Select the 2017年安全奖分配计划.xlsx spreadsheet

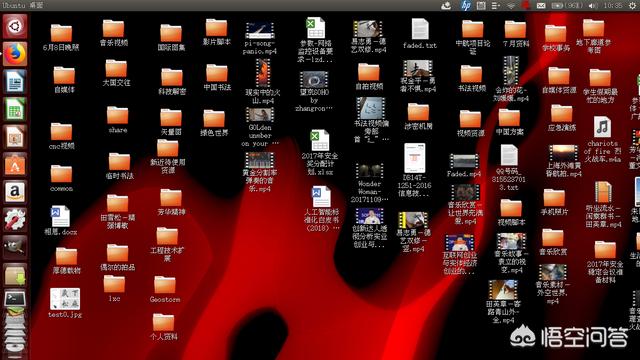pyautogui.click(x=320, y=153)
